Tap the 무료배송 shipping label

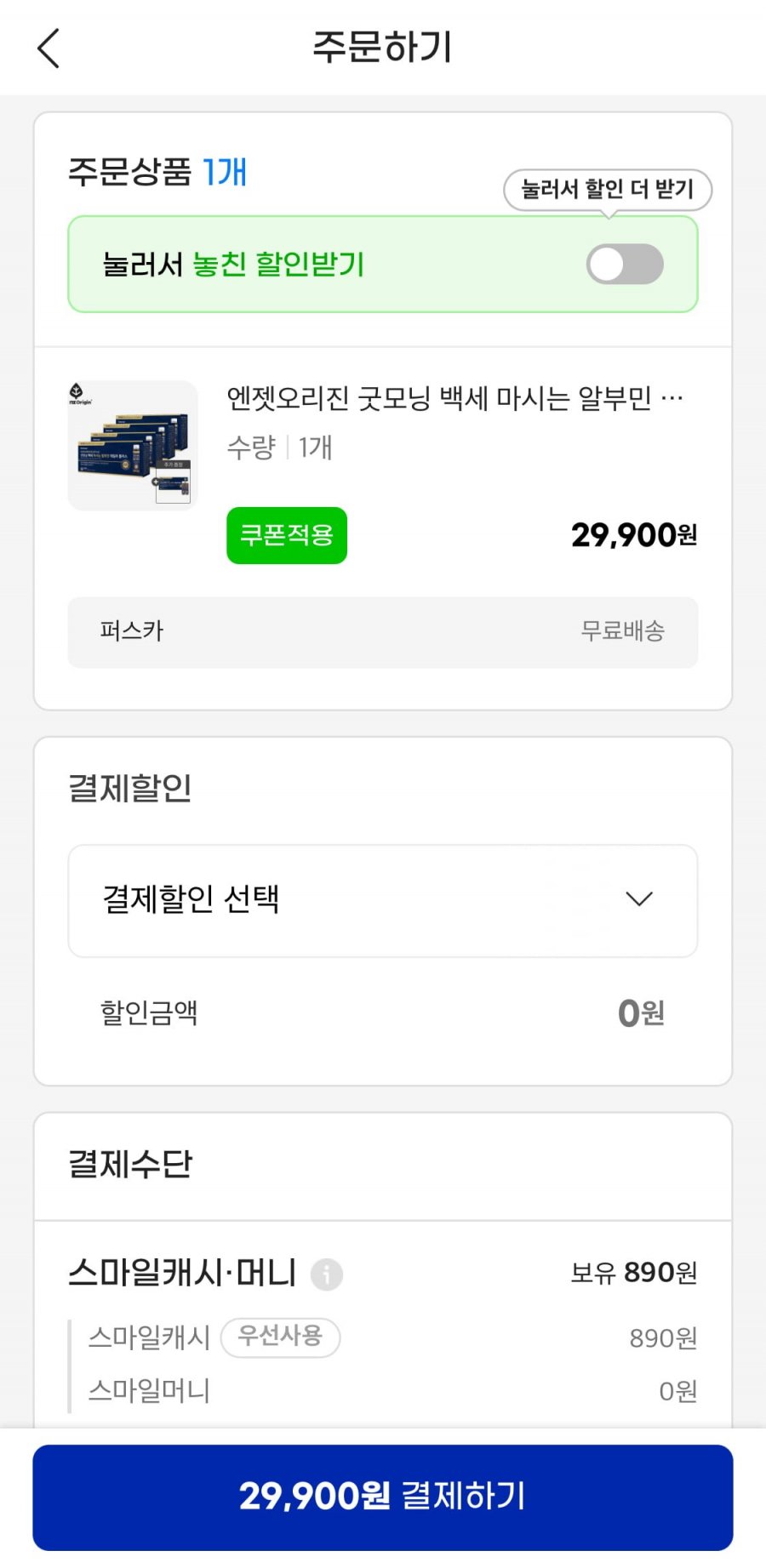click(x=622, y=631)
